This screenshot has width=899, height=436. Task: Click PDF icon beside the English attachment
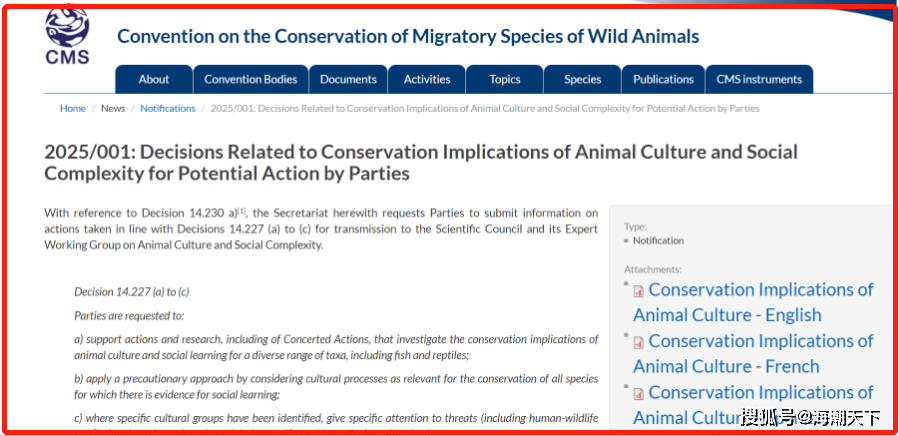(638, 292)
